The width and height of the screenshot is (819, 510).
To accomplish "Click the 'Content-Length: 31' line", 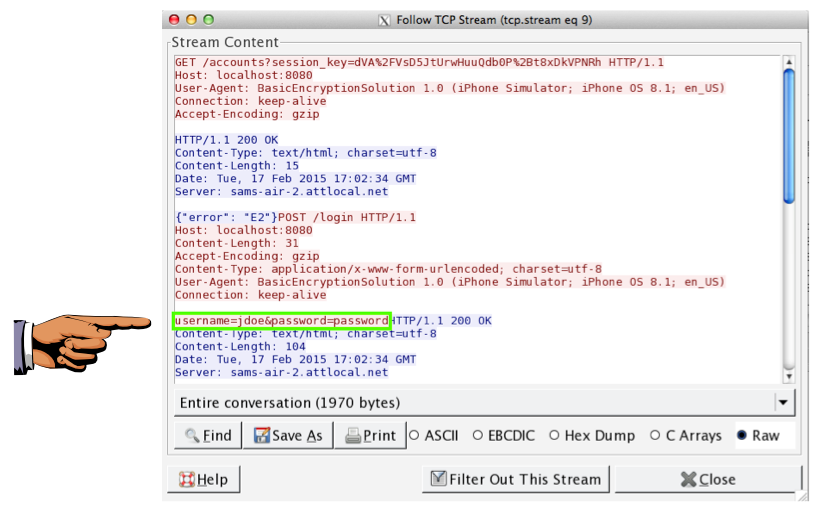I will 237,243.
